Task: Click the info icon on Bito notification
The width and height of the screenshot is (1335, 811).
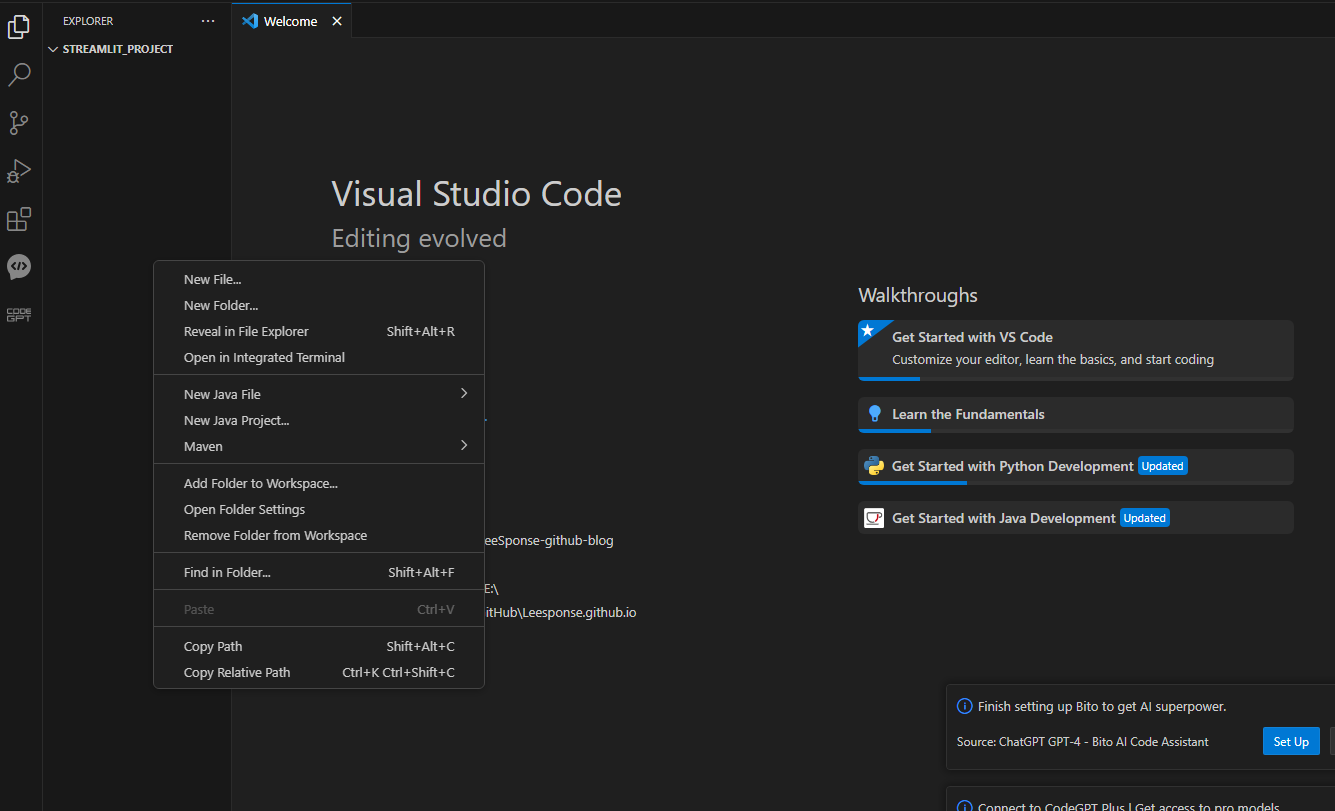Action: tap(965, 706)
